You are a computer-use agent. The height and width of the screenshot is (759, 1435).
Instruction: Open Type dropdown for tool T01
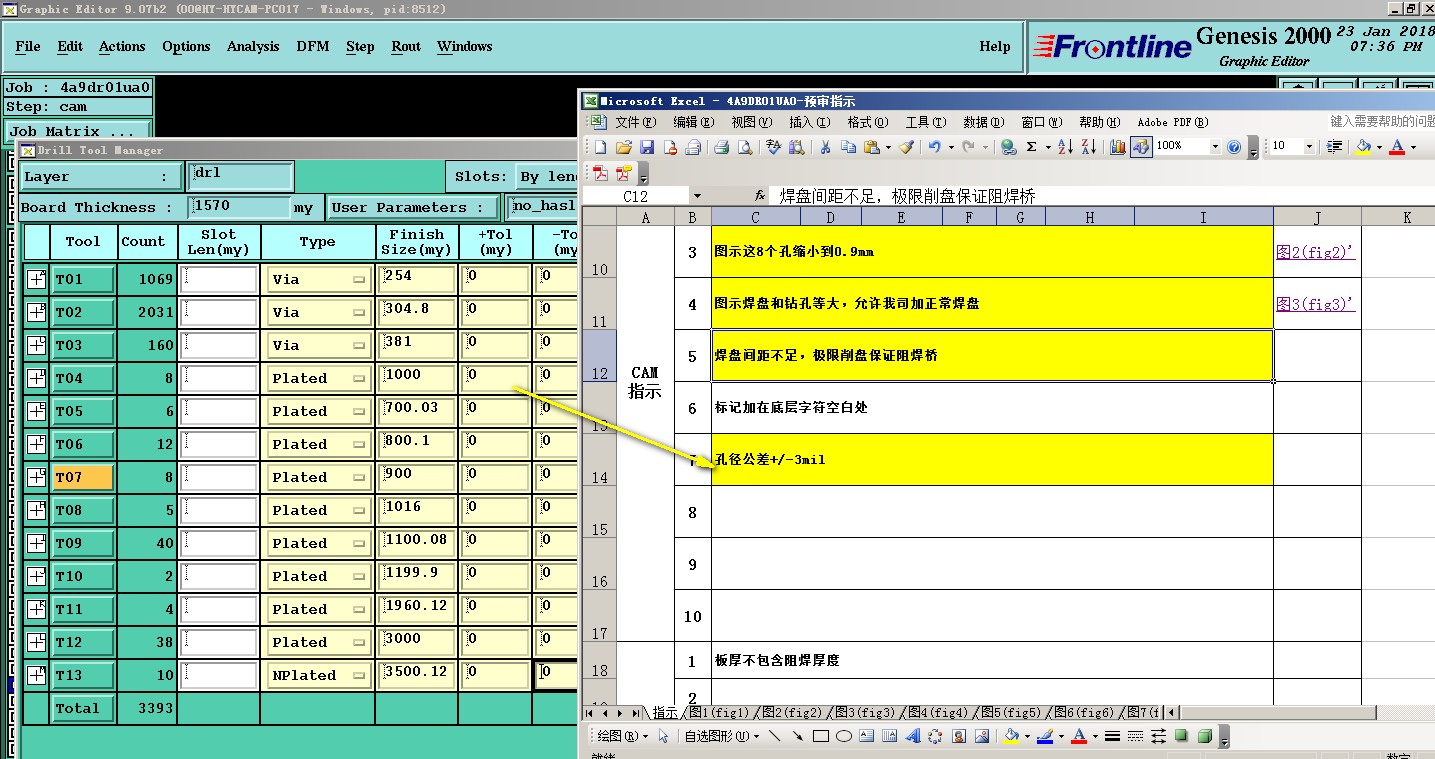[x=317, y=279]
